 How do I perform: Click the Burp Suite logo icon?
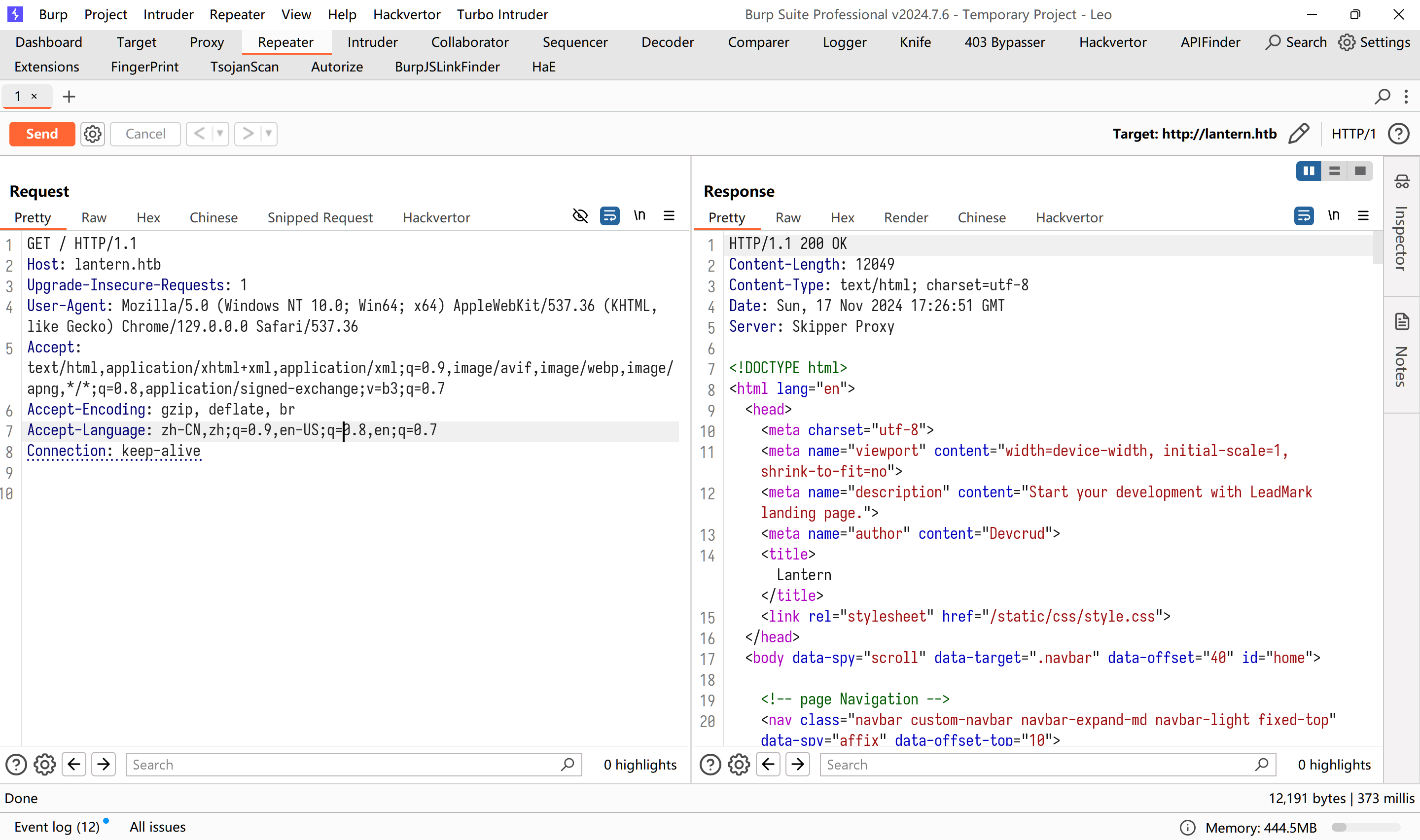coord(15,14)
